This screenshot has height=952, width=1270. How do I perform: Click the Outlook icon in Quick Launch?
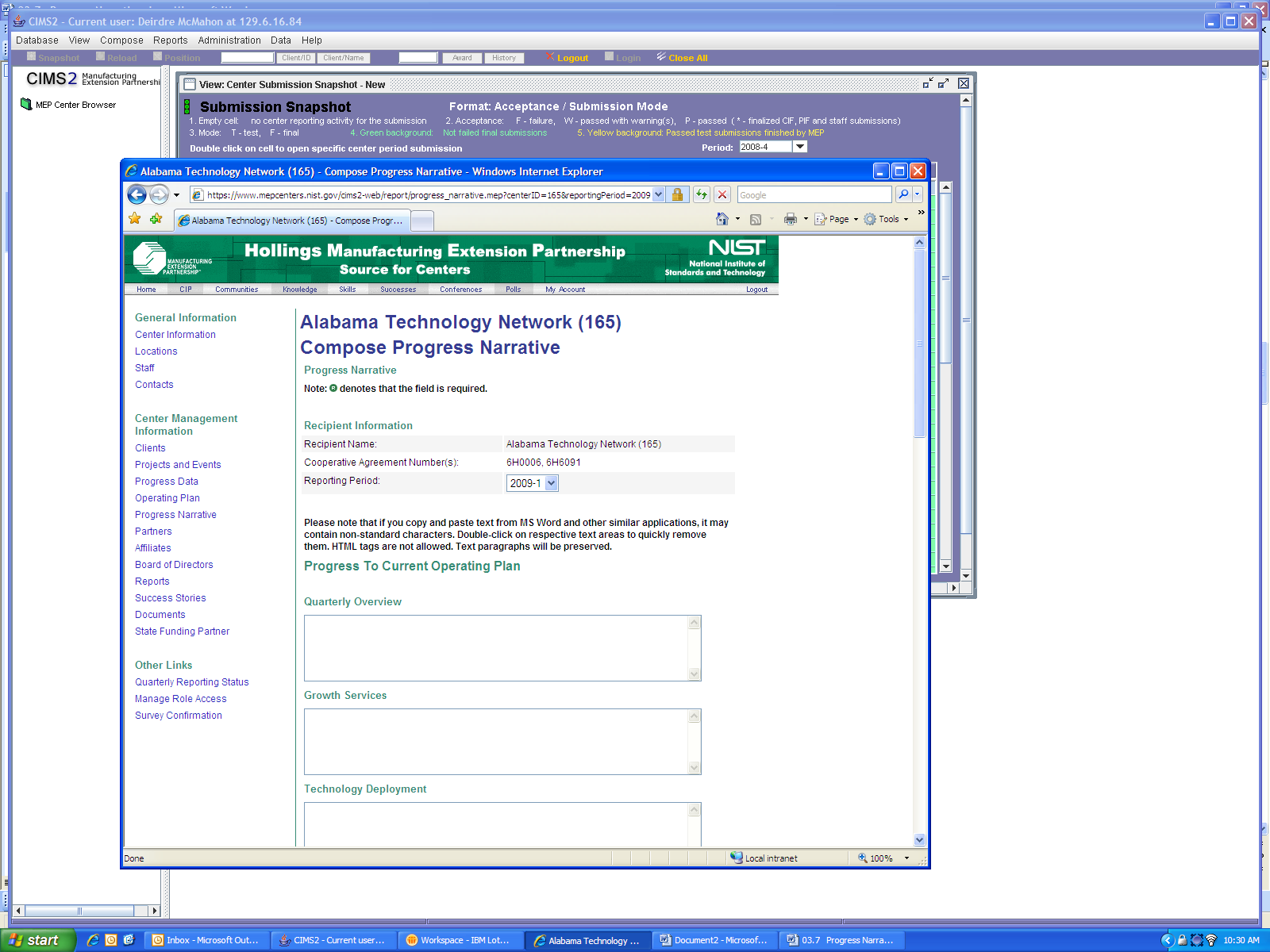[111, 940]
